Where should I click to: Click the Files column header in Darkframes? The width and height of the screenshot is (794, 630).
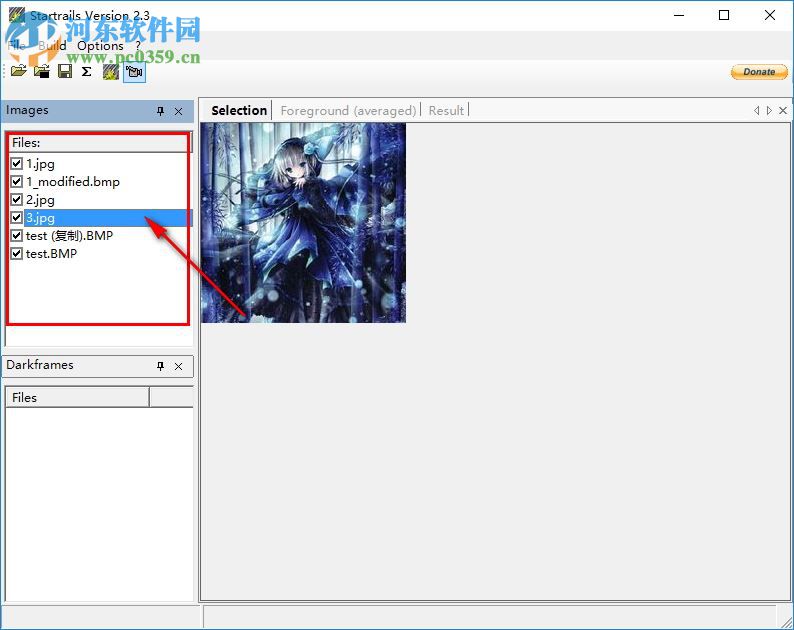click(x=77, y=398)
